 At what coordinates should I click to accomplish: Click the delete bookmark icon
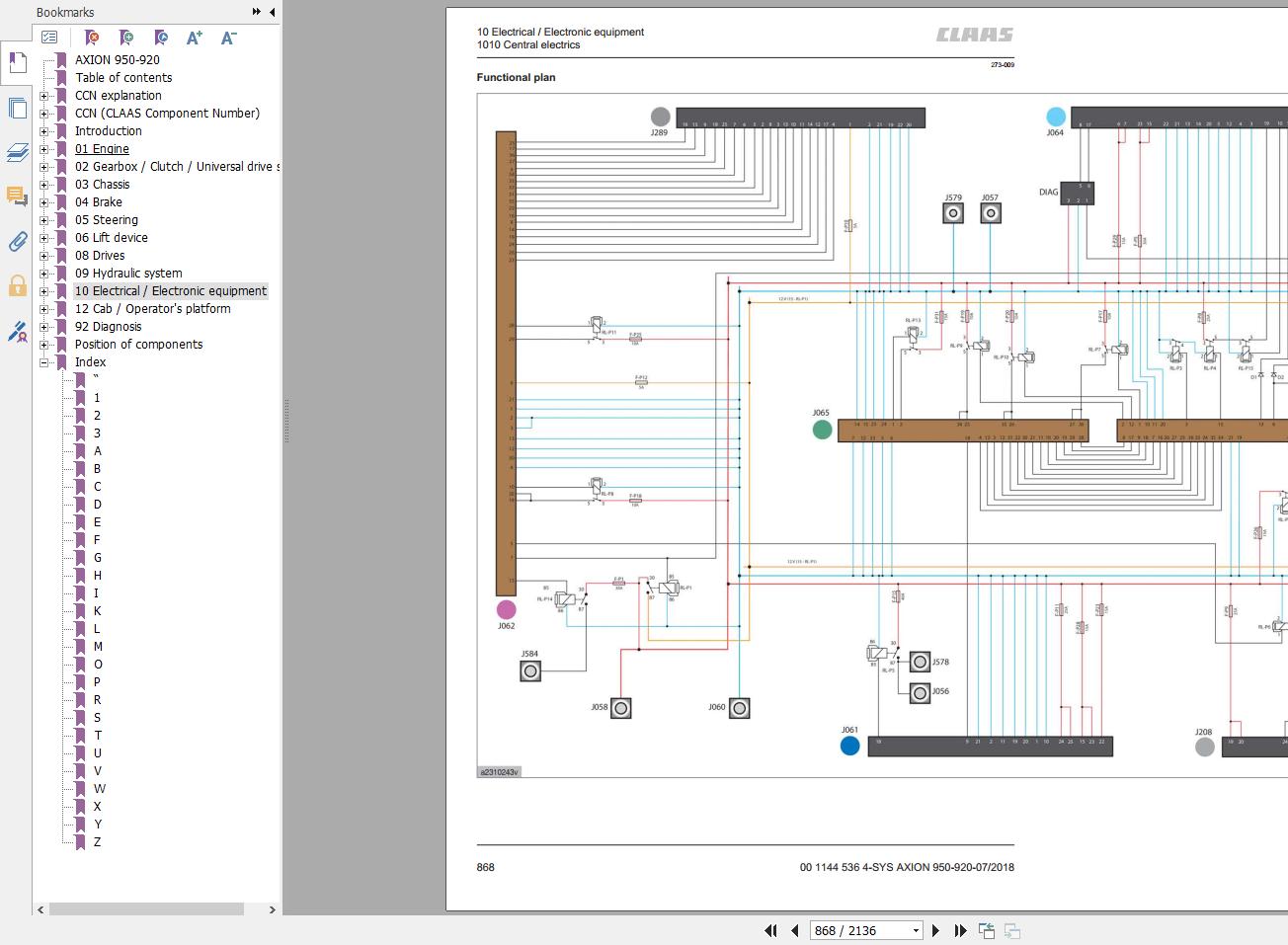click(92, 38)
